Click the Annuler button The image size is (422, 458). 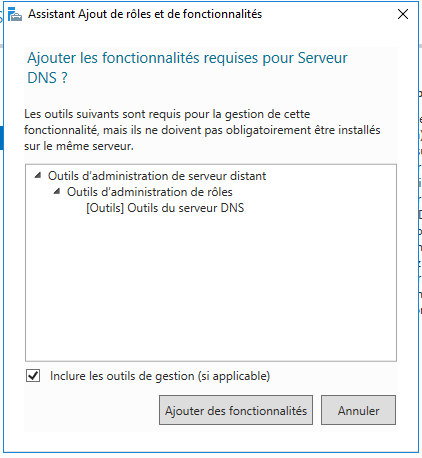pos(358,410)
